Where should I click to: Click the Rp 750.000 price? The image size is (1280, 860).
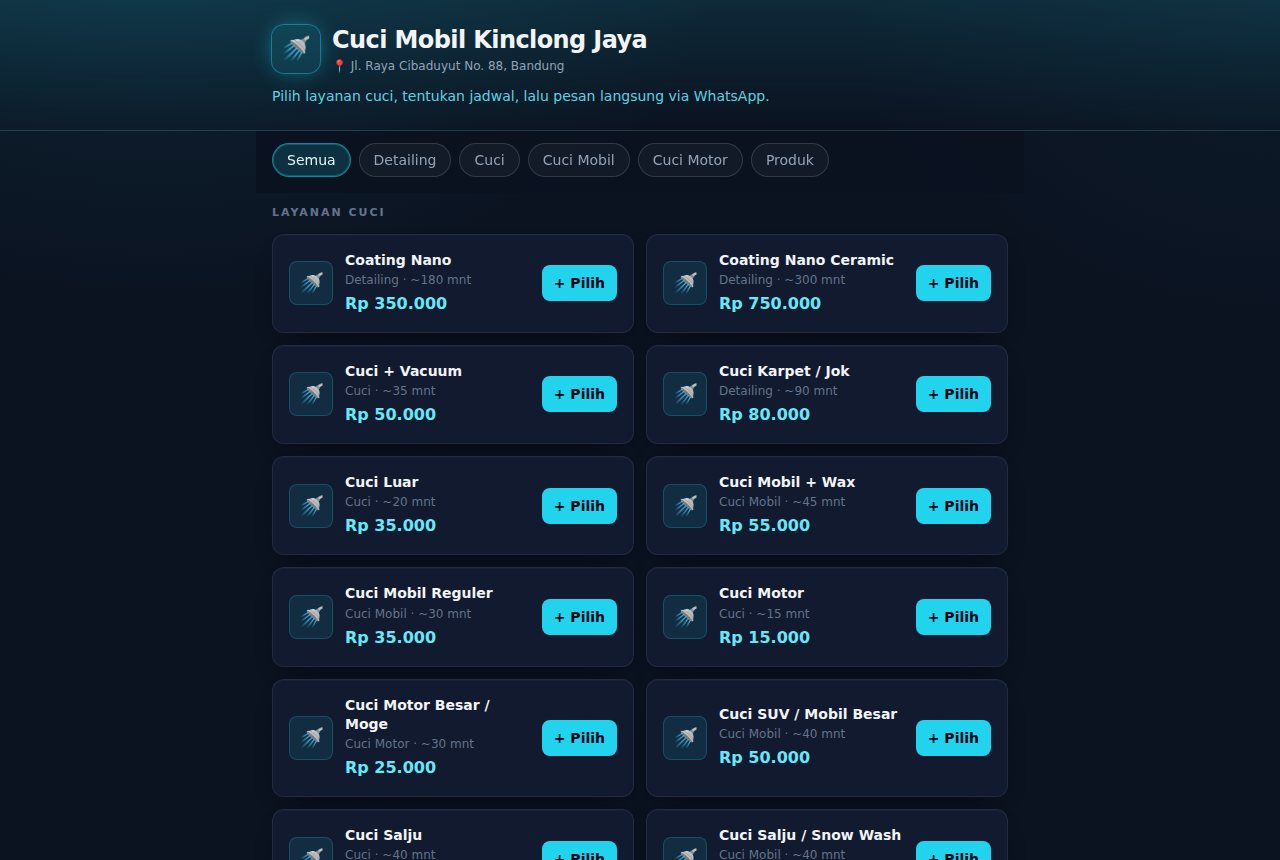(x=770, y=304)
